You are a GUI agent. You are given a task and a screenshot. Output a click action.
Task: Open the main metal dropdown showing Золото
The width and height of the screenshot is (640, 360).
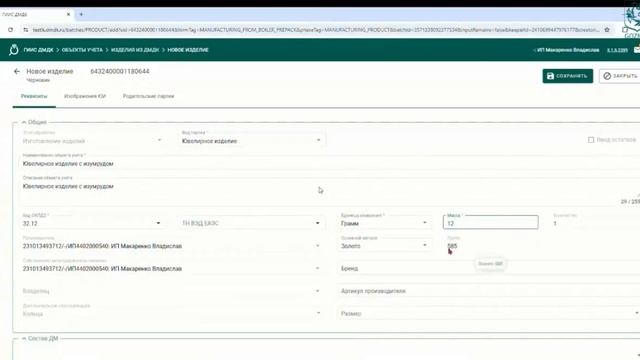384,246
